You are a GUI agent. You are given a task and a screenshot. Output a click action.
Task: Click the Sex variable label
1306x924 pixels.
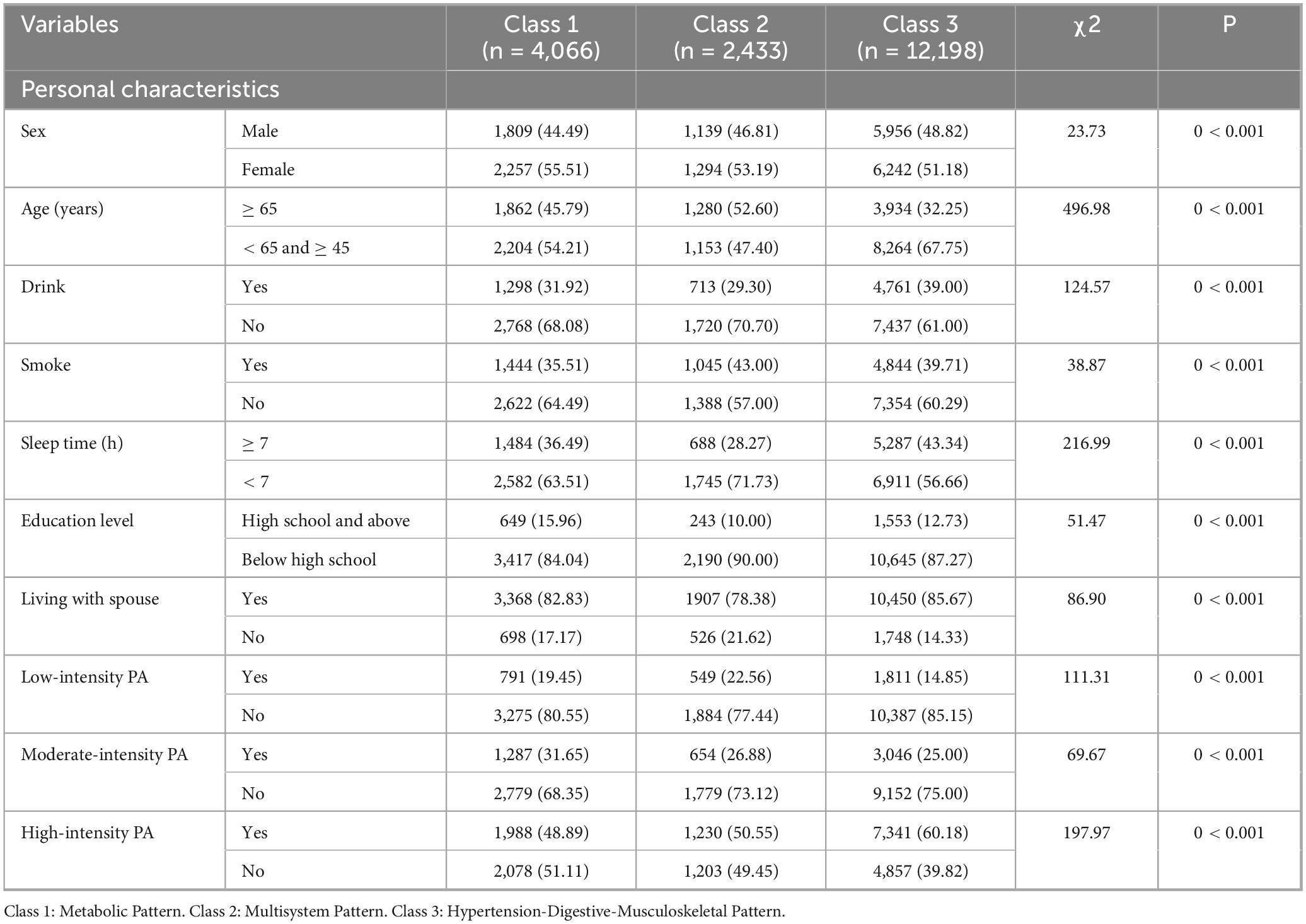pyautogui.click(x=33, y=131)
